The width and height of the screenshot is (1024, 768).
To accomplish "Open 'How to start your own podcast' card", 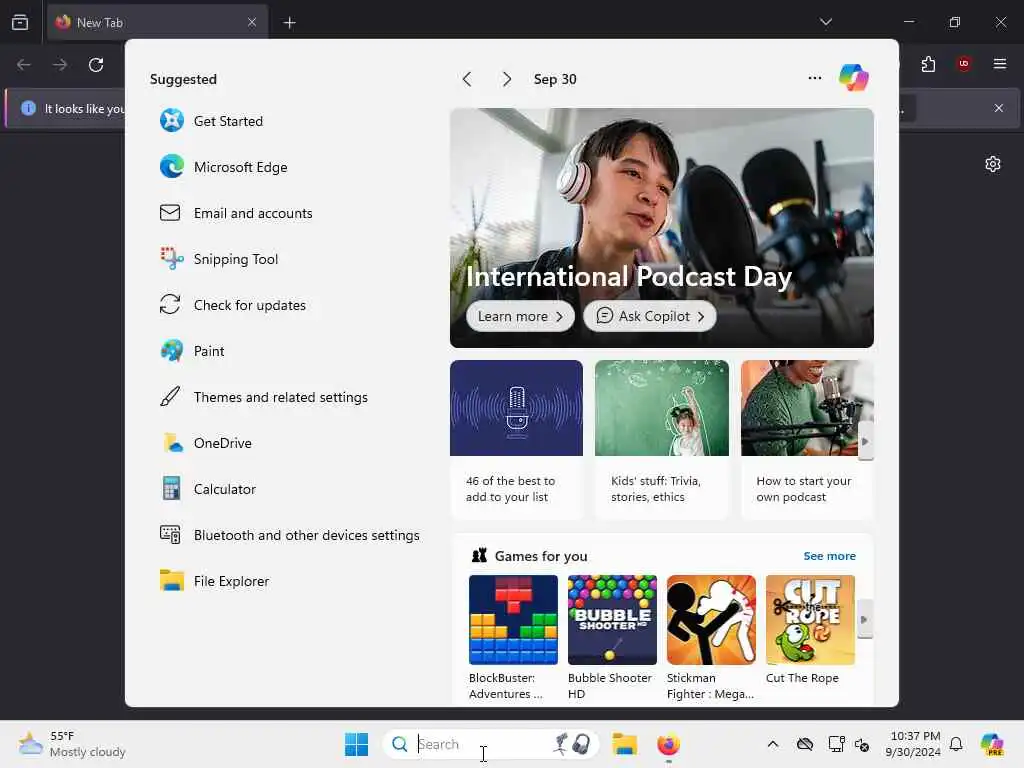I will pyautogui.click(x=807, y=439).
